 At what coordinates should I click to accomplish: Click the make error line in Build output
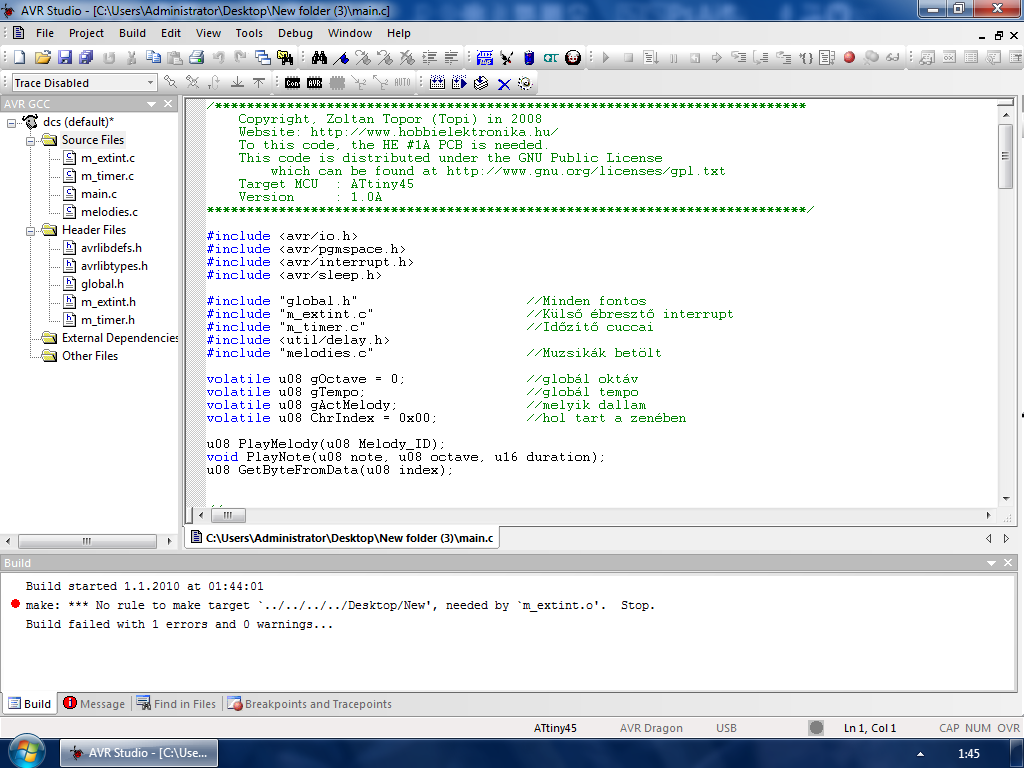click(x=340, y=605)
